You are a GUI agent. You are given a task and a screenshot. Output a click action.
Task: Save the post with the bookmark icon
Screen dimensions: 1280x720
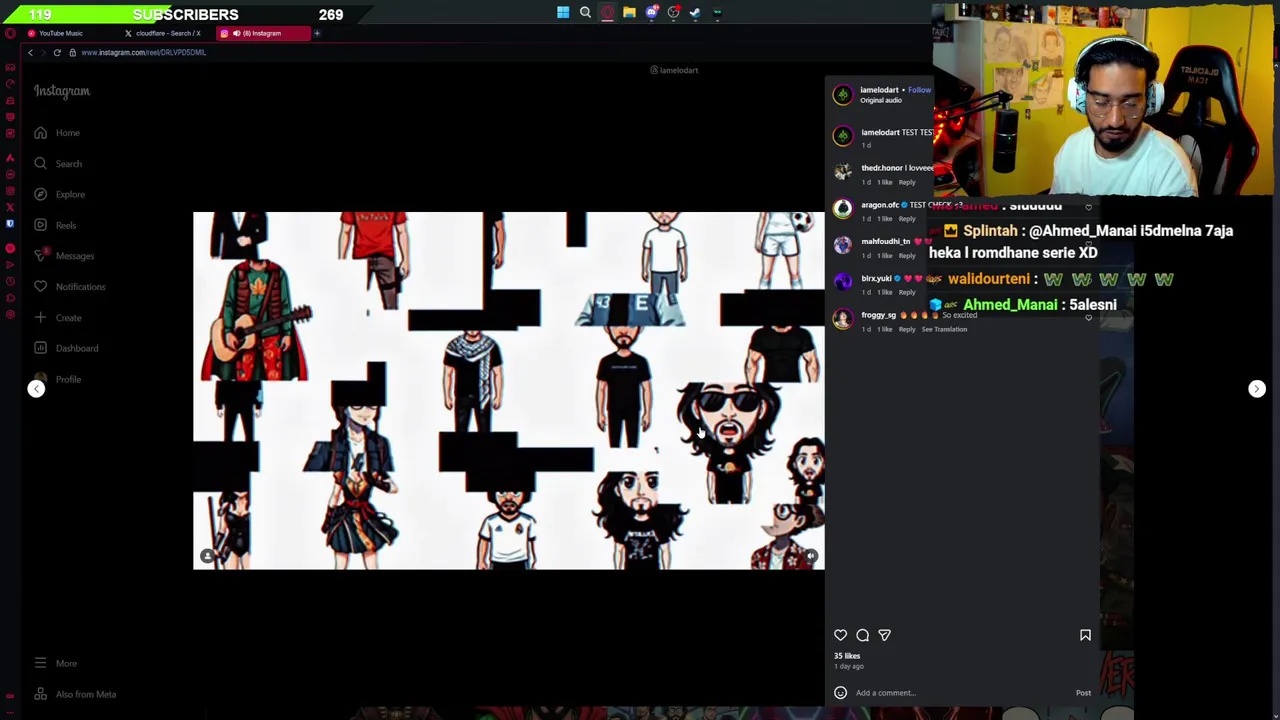[1085, 635]
